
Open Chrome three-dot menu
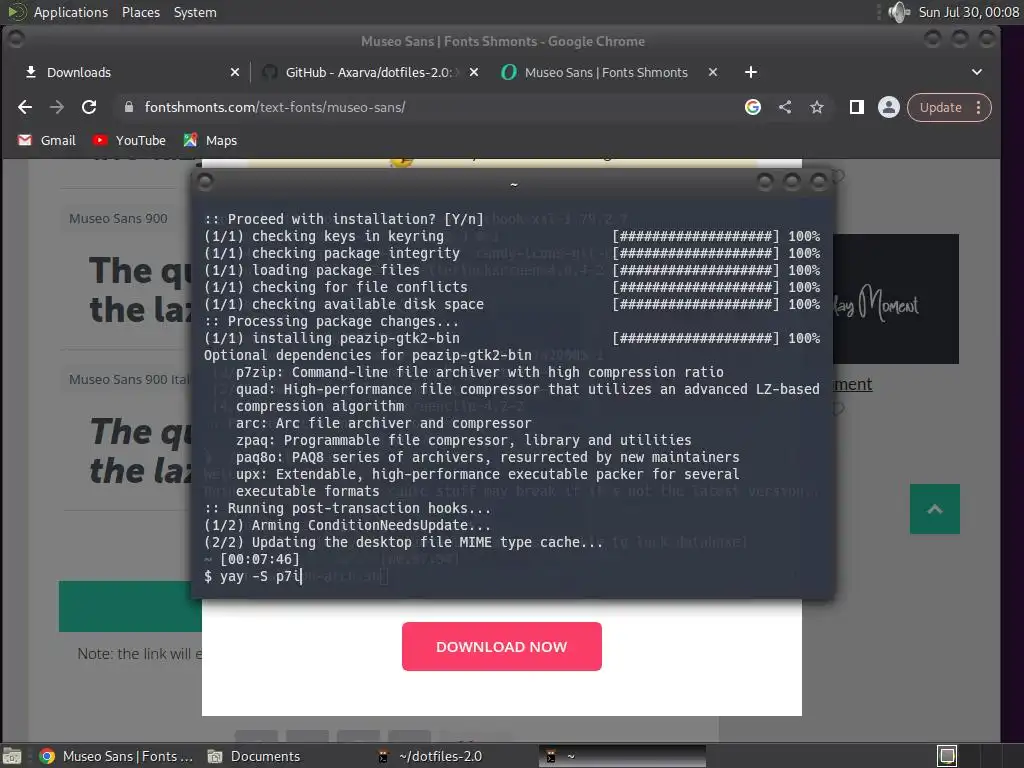click(x=978, y=108)
